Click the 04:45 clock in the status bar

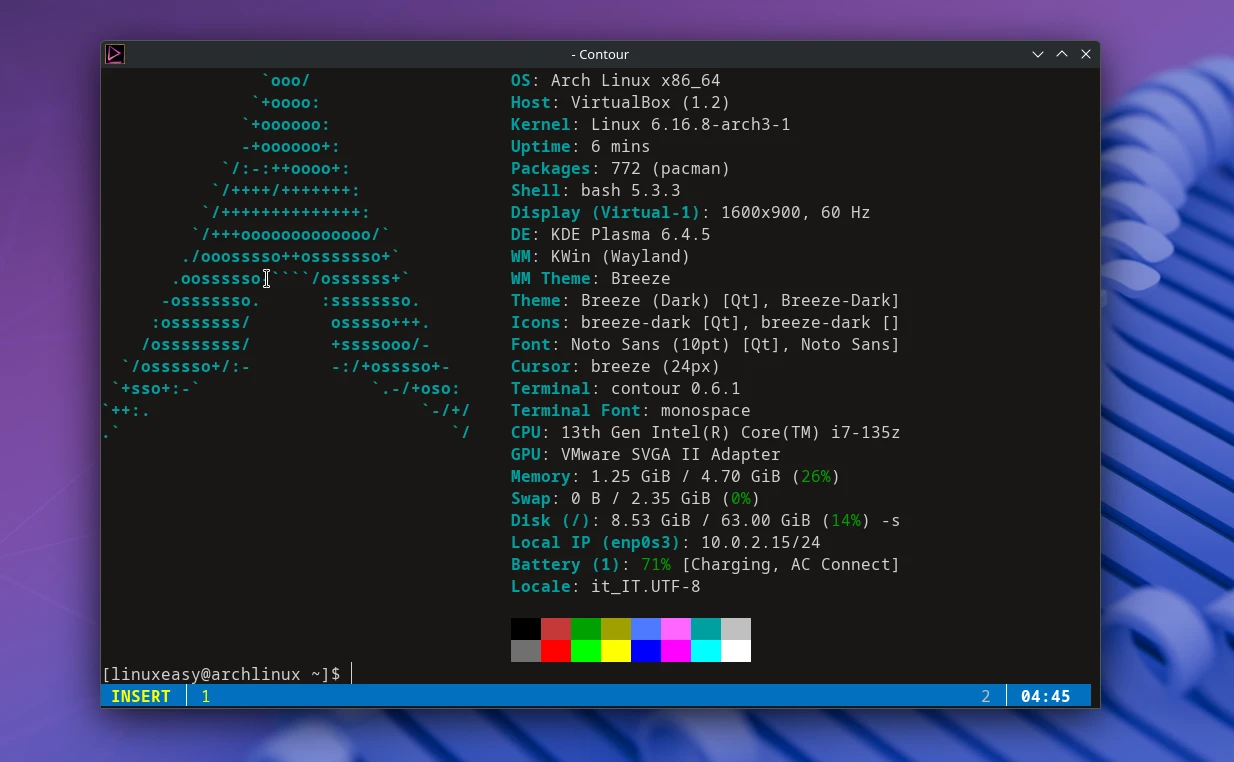[1047, 696]
